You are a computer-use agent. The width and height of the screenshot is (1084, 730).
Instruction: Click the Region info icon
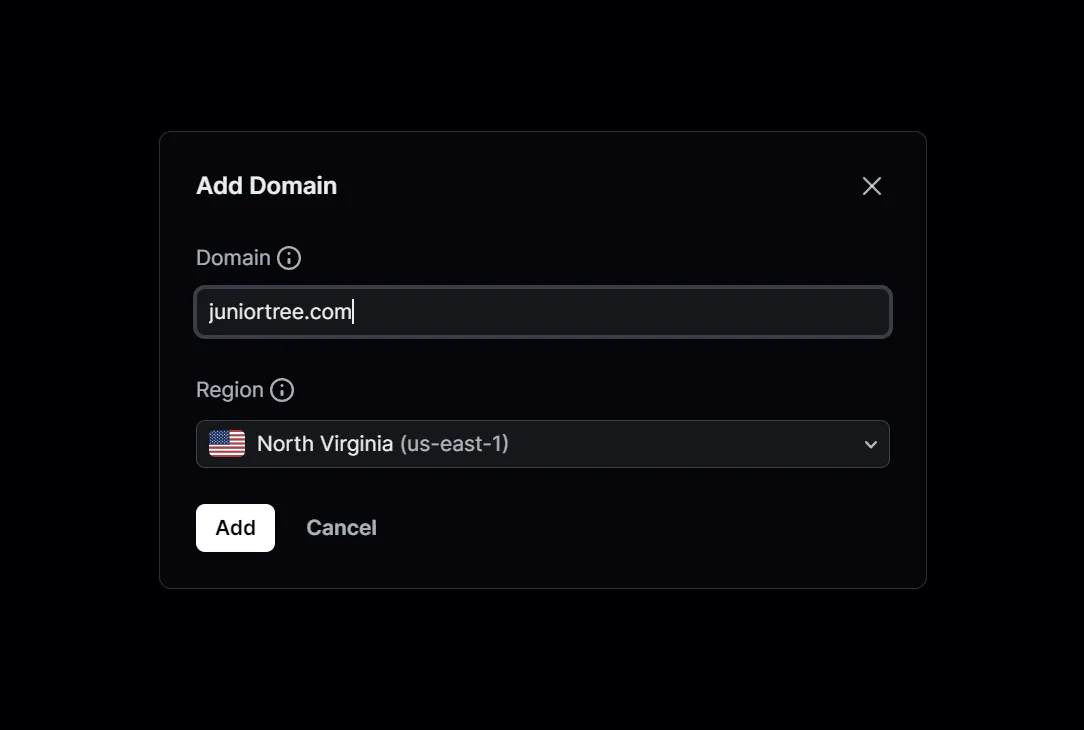point(282,390)
